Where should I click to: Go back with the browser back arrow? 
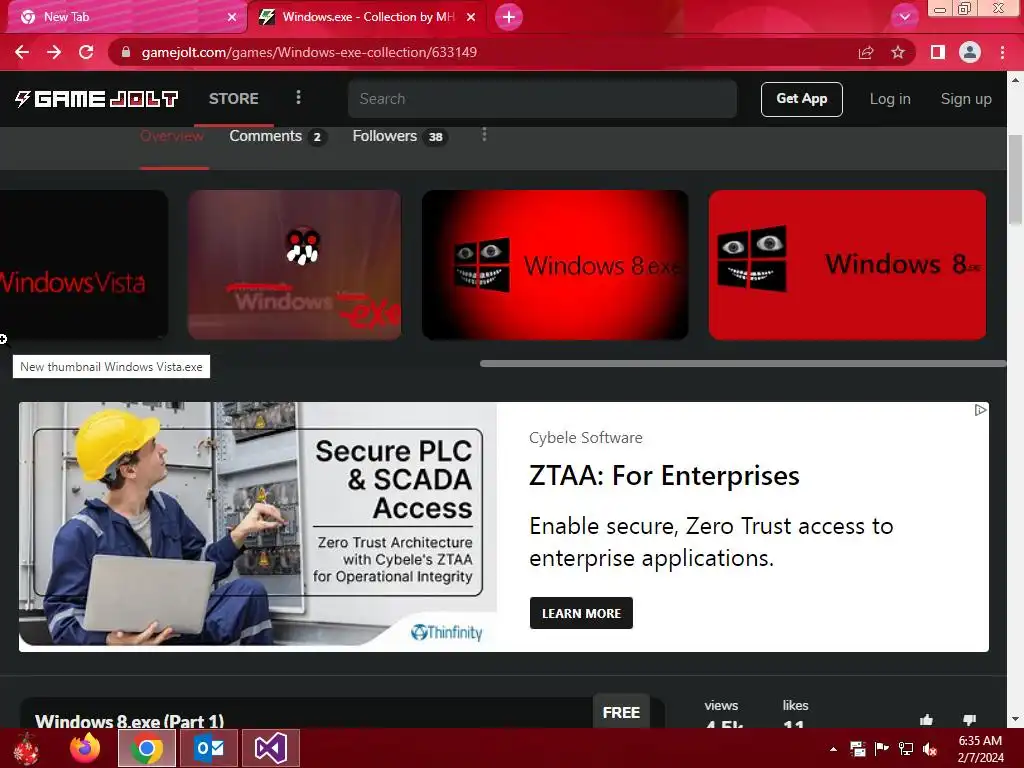pos(22,52)
